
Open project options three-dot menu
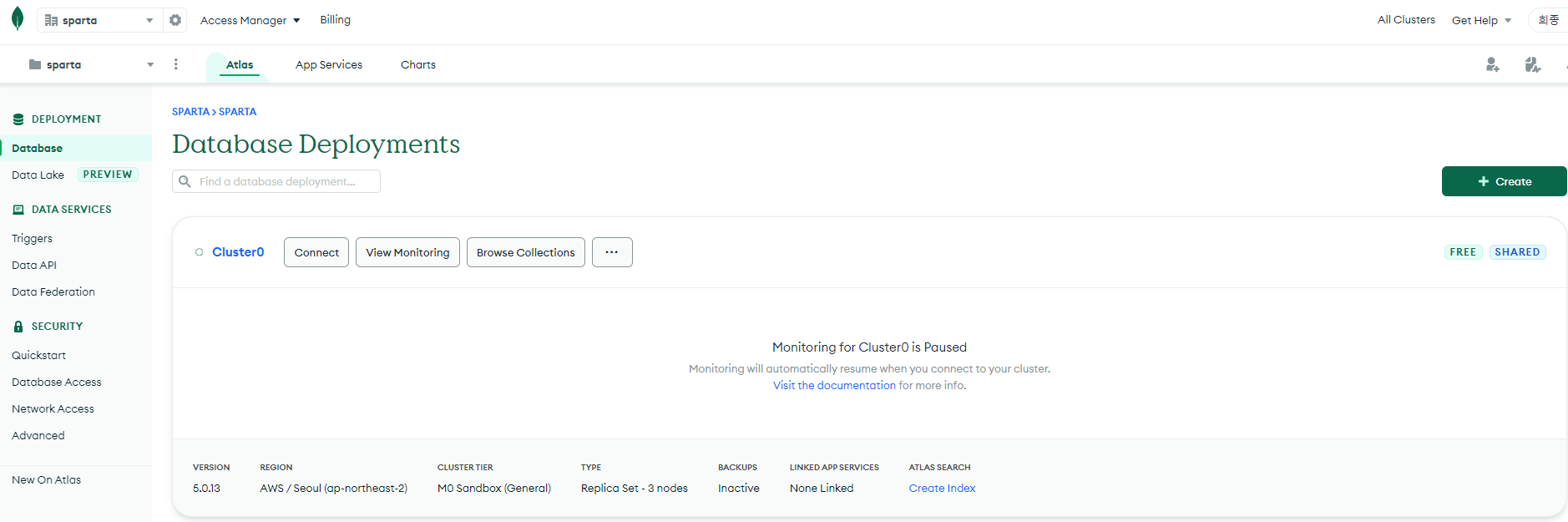(175, 64)
